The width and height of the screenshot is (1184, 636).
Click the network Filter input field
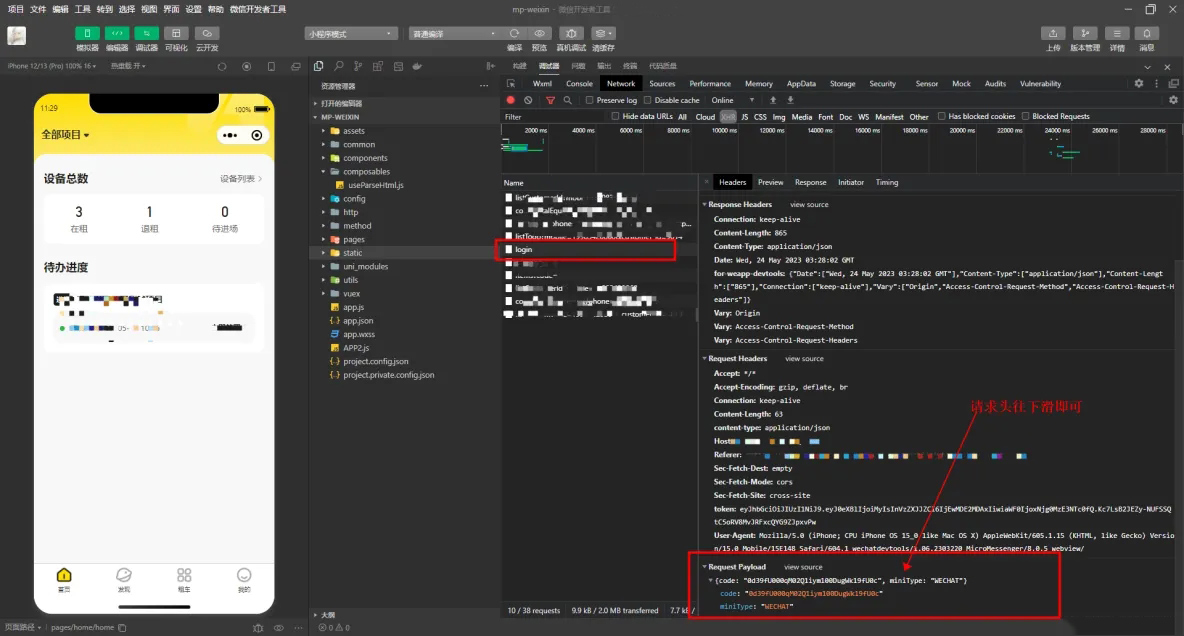(550, 116)
